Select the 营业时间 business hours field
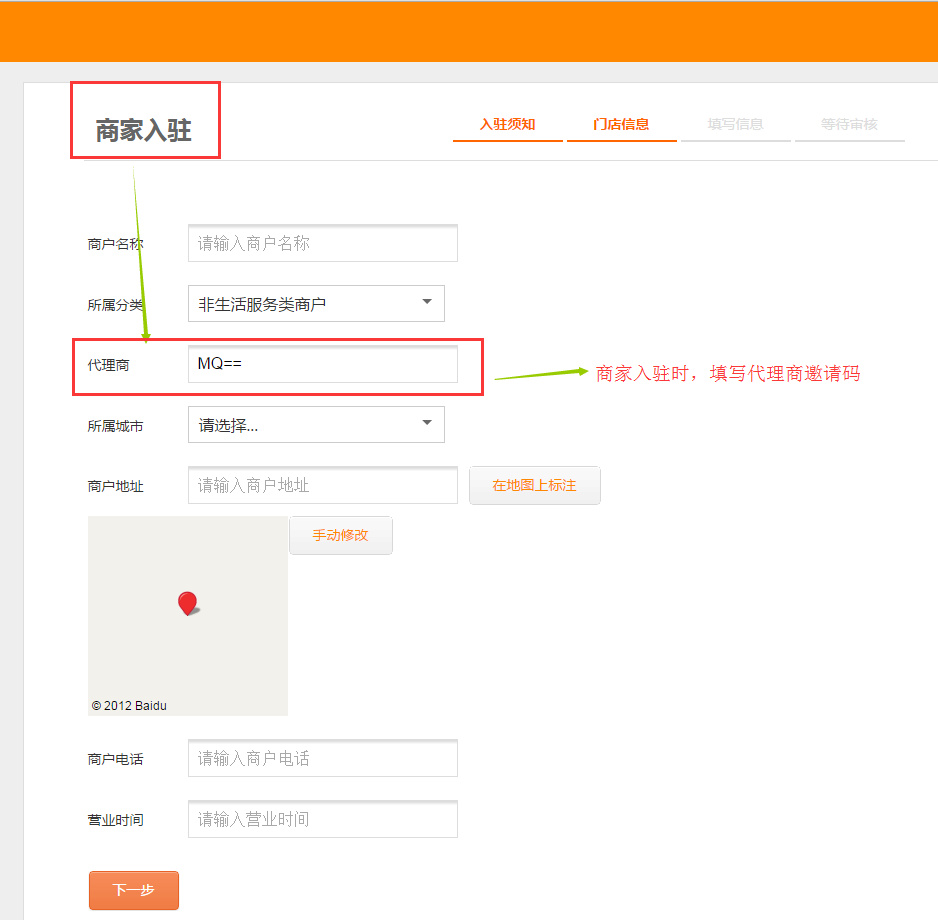This screenshot has width=938, height=920. click(322, 820)
